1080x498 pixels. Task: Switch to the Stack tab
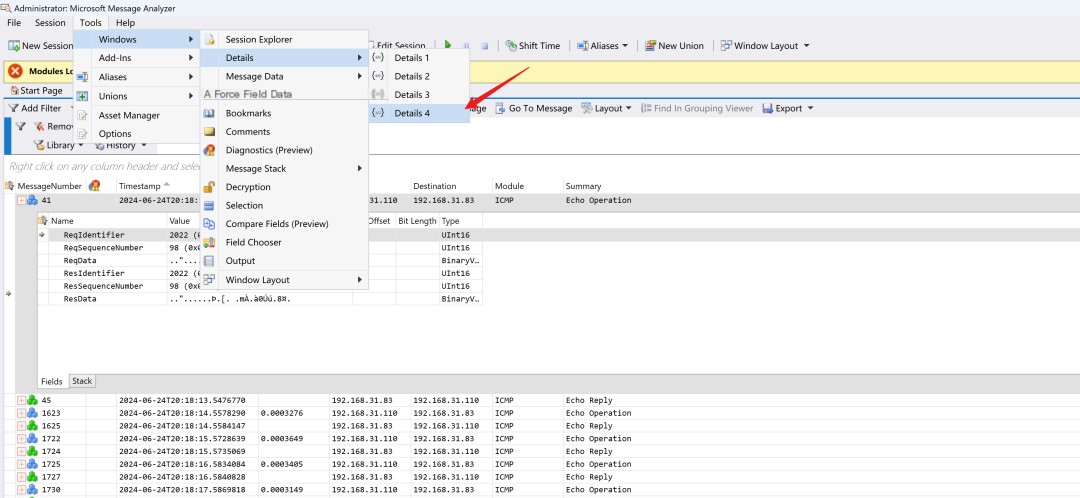click(x=82, y=381)
